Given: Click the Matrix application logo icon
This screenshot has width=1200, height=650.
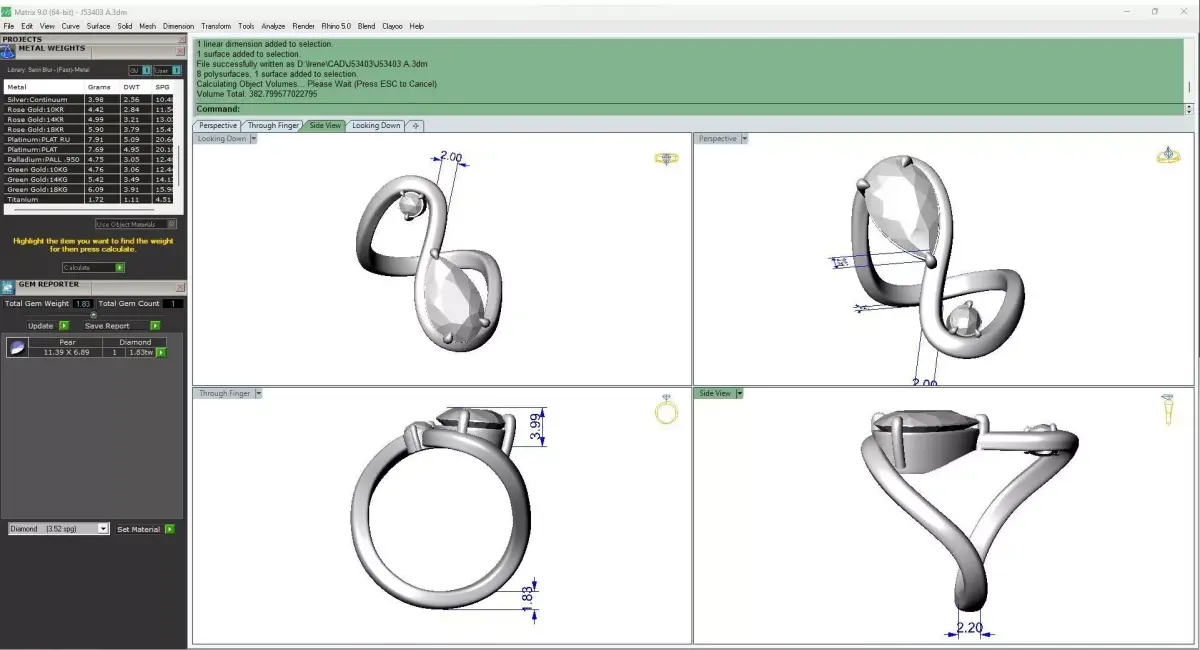Looking at the screenshot, I should click(x=6, y=11).
